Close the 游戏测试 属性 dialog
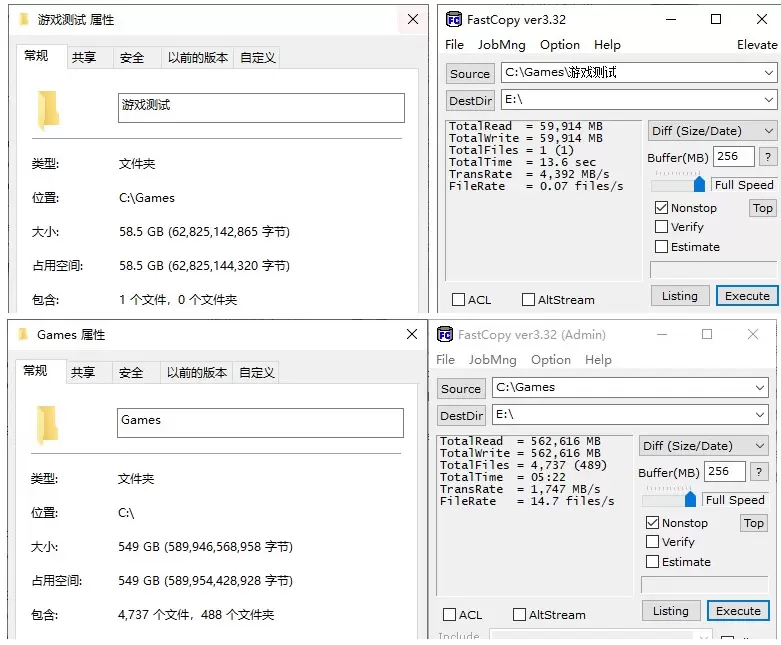The height and width of the screenshot is (645, 781). [412, 19]
